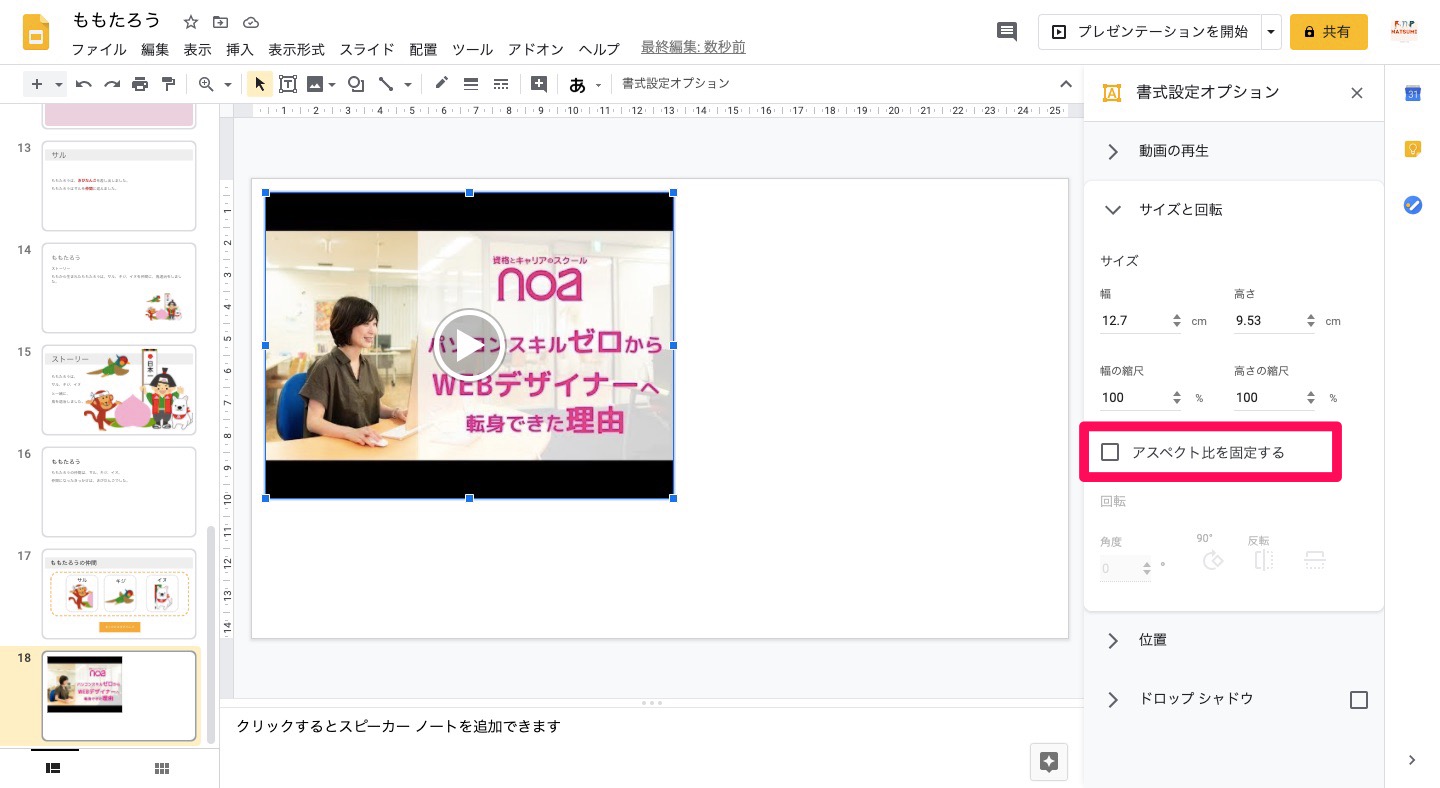Open Google Keep in the side panel

[1412, 149]
